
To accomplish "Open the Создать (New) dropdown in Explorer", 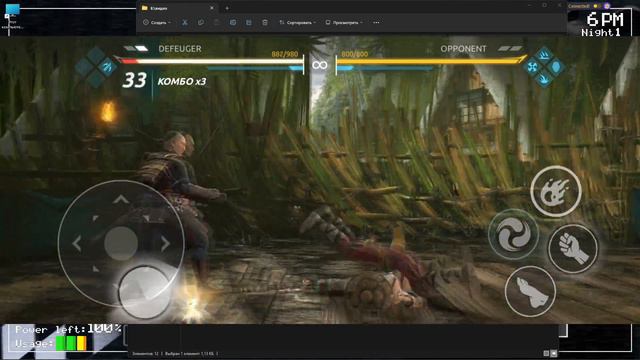I will click(157, 22).
